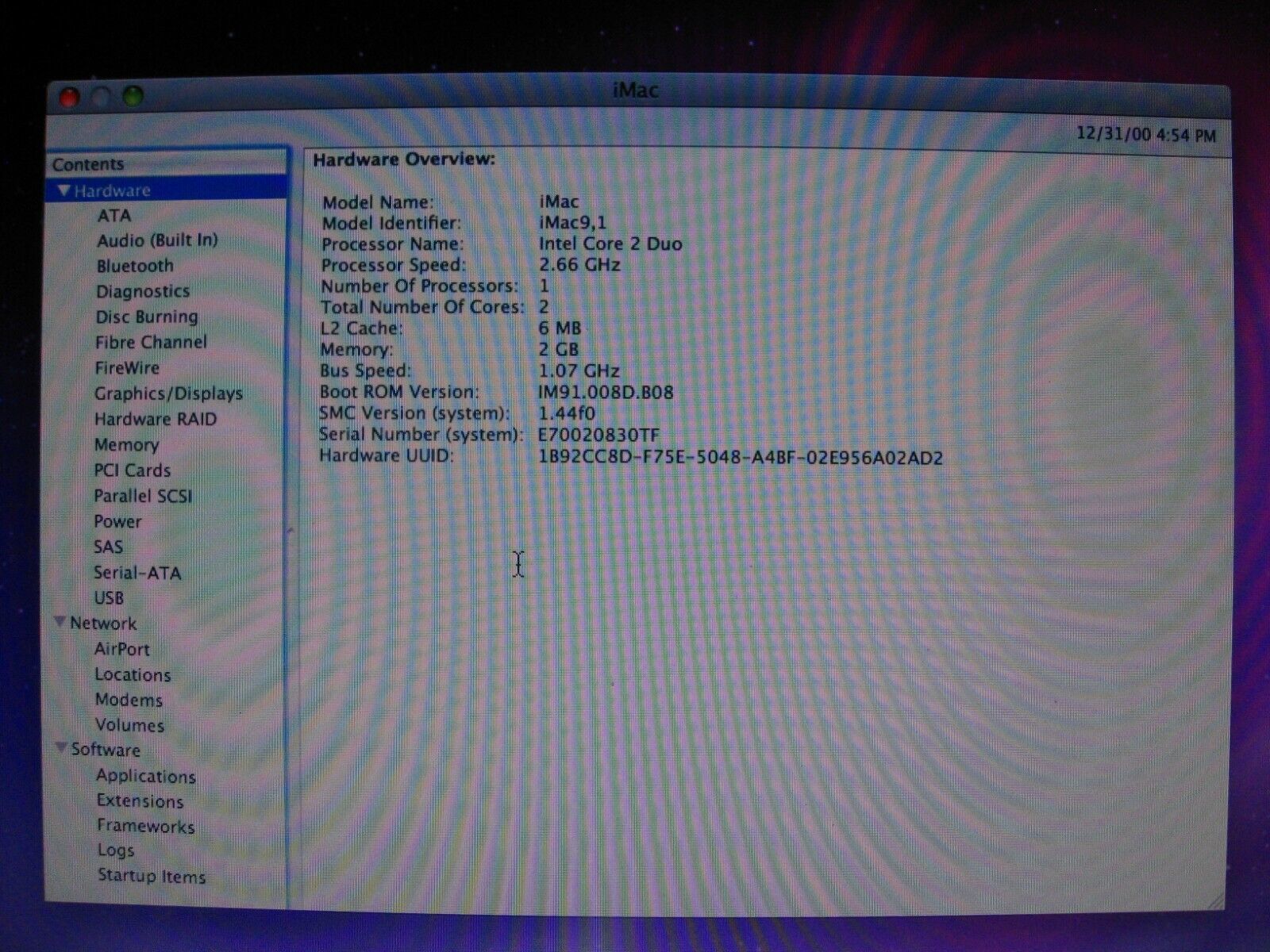Zoom the window with the green button
The height and width of the screenshot is (952, 1270).
tap(133, 97)
